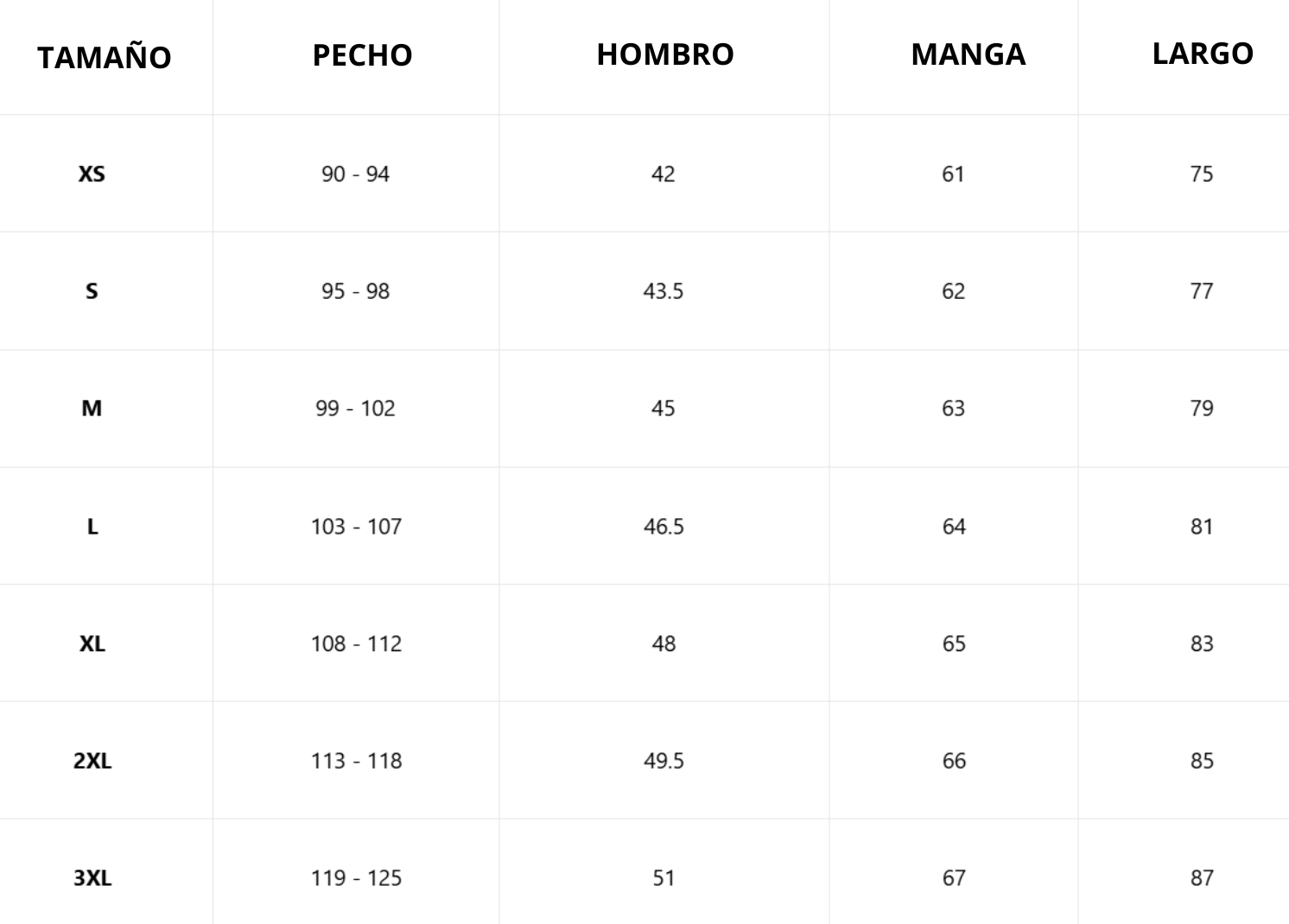Image resolution: width=1289 pixels, height=924 pixels.
Task: Select the L size row label
Action: (x=92, y=526)
